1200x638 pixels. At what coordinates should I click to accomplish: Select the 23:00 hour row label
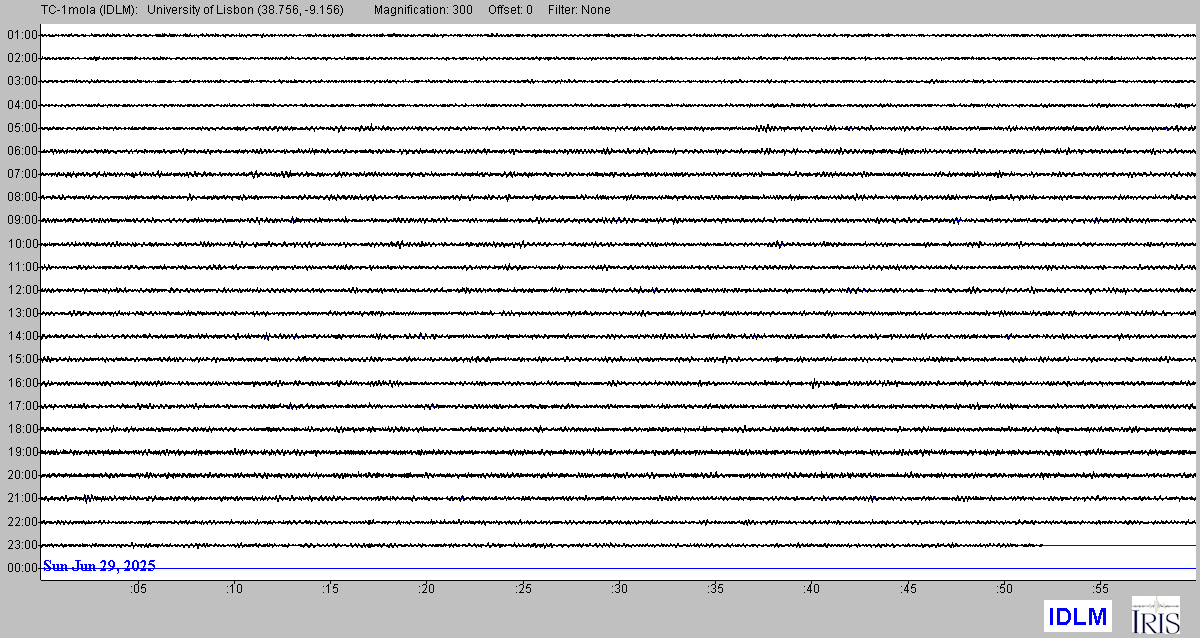[x=22, y=545]
